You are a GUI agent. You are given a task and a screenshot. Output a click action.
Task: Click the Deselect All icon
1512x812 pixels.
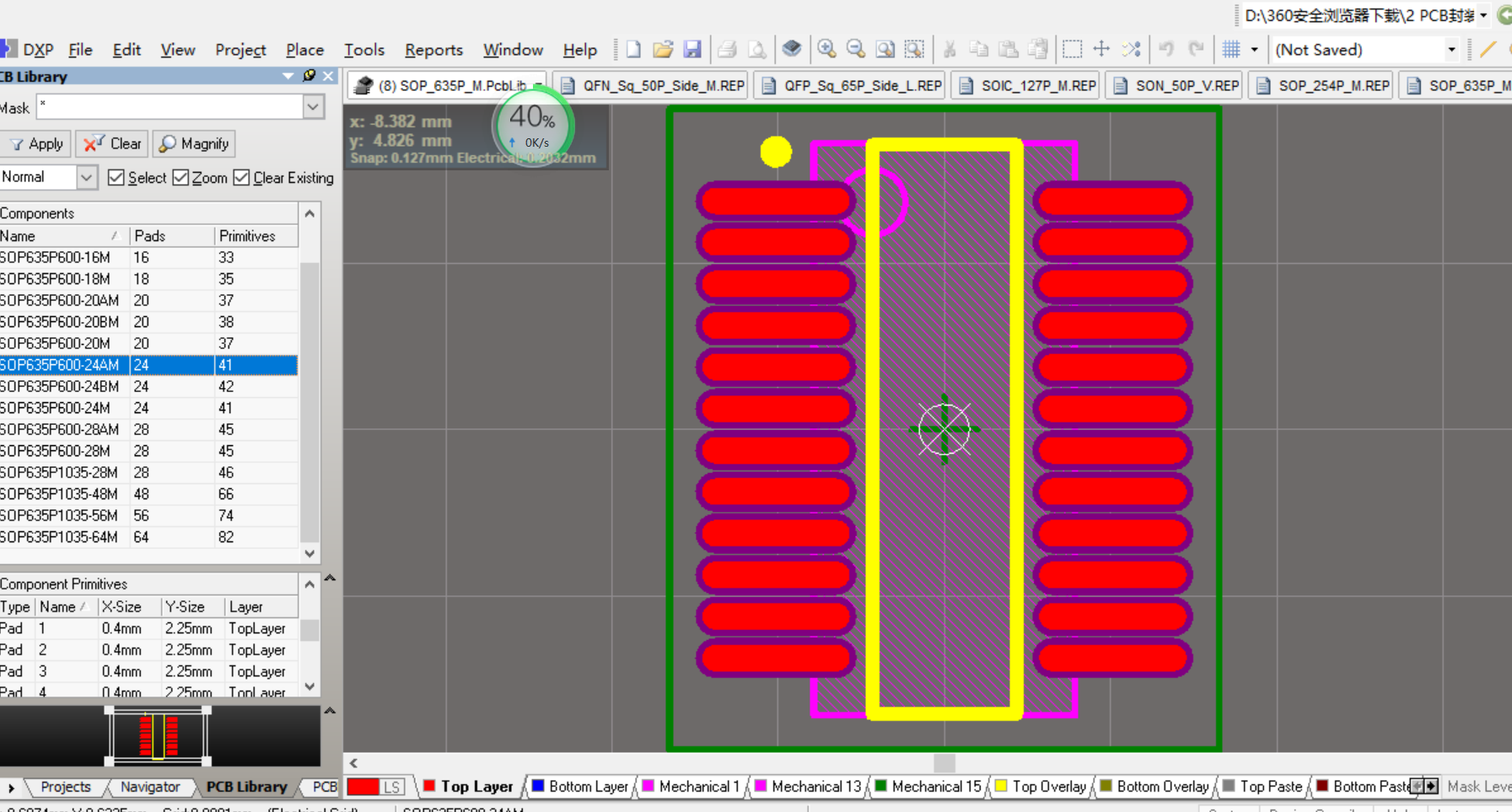click(x=1131, y=49)
